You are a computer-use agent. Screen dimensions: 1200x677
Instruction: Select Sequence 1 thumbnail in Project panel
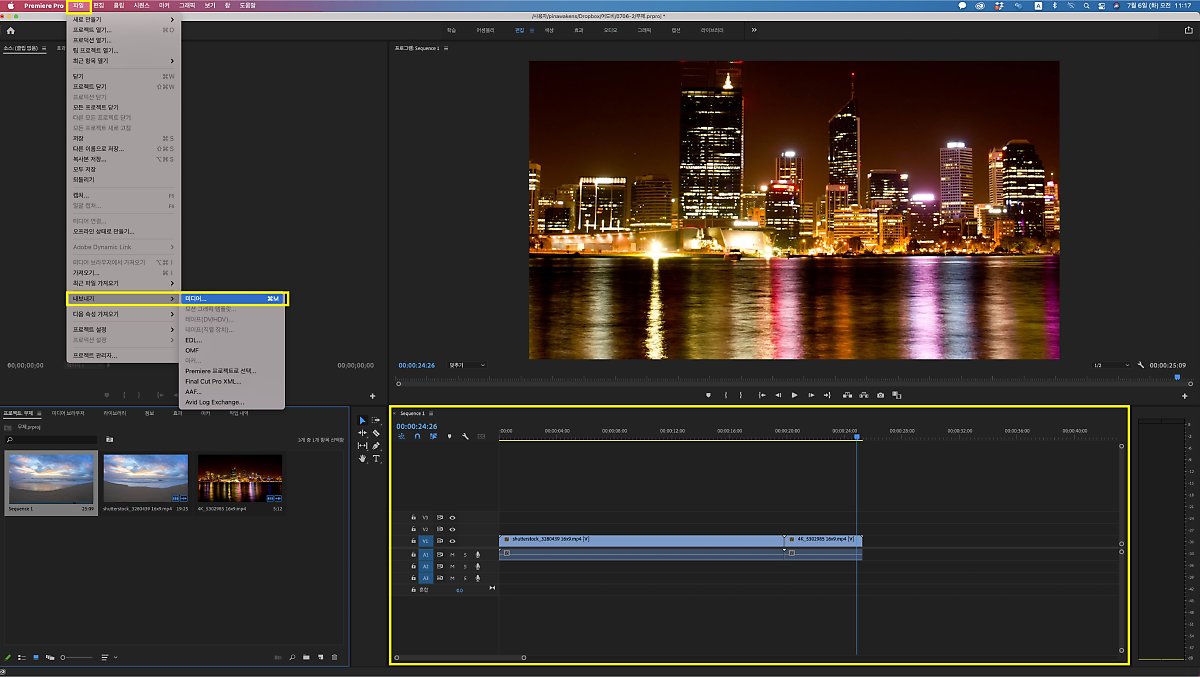(x=51, y=478)
